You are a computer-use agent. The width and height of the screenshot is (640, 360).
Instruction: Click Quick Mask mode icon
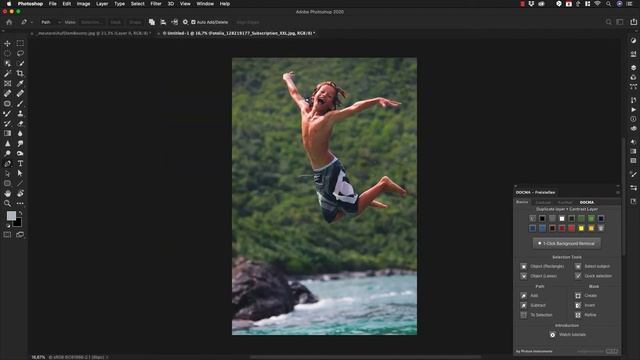[x=7, y=235]
